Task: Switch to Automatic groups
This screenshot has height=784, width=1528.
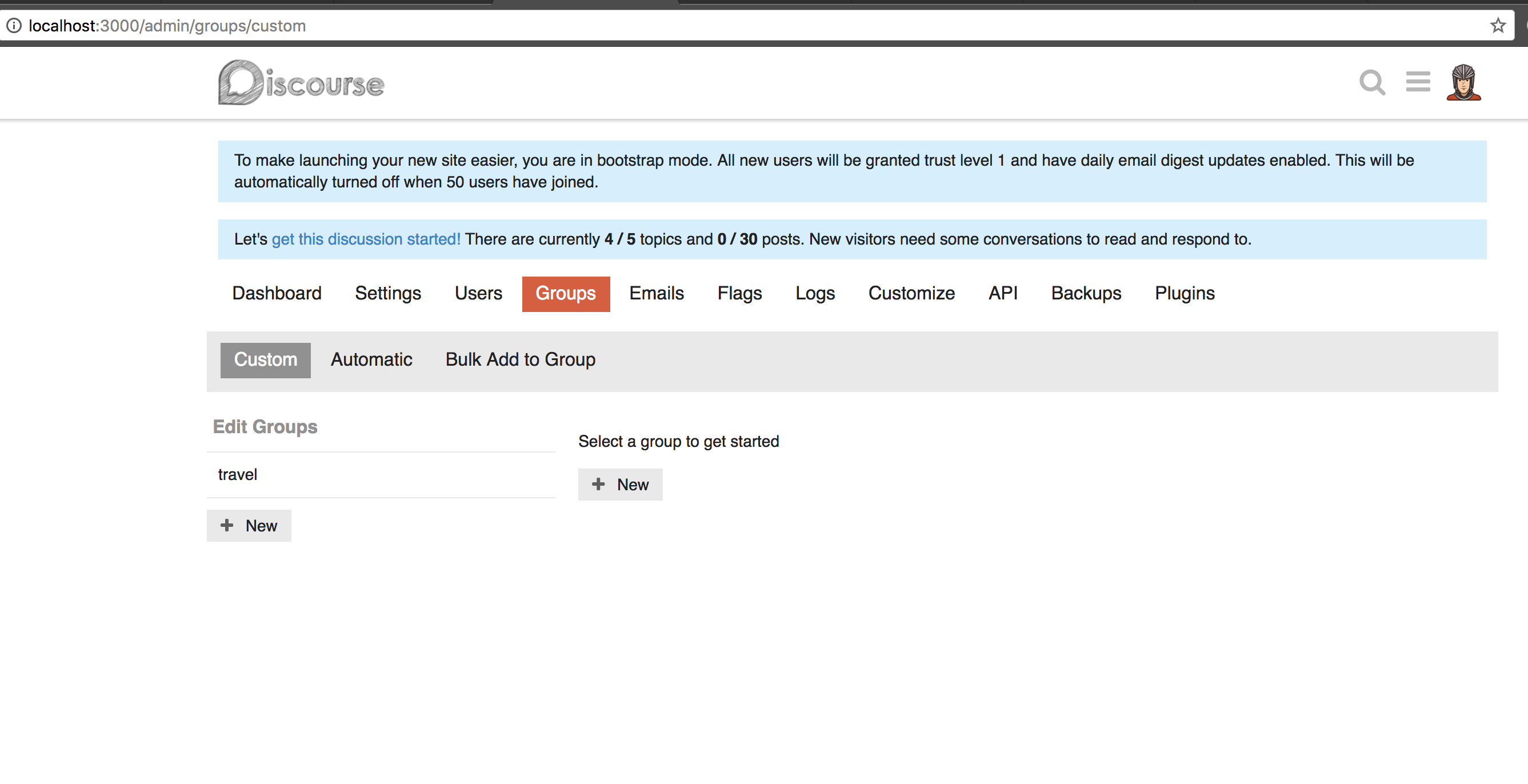Action: [371, 359]
